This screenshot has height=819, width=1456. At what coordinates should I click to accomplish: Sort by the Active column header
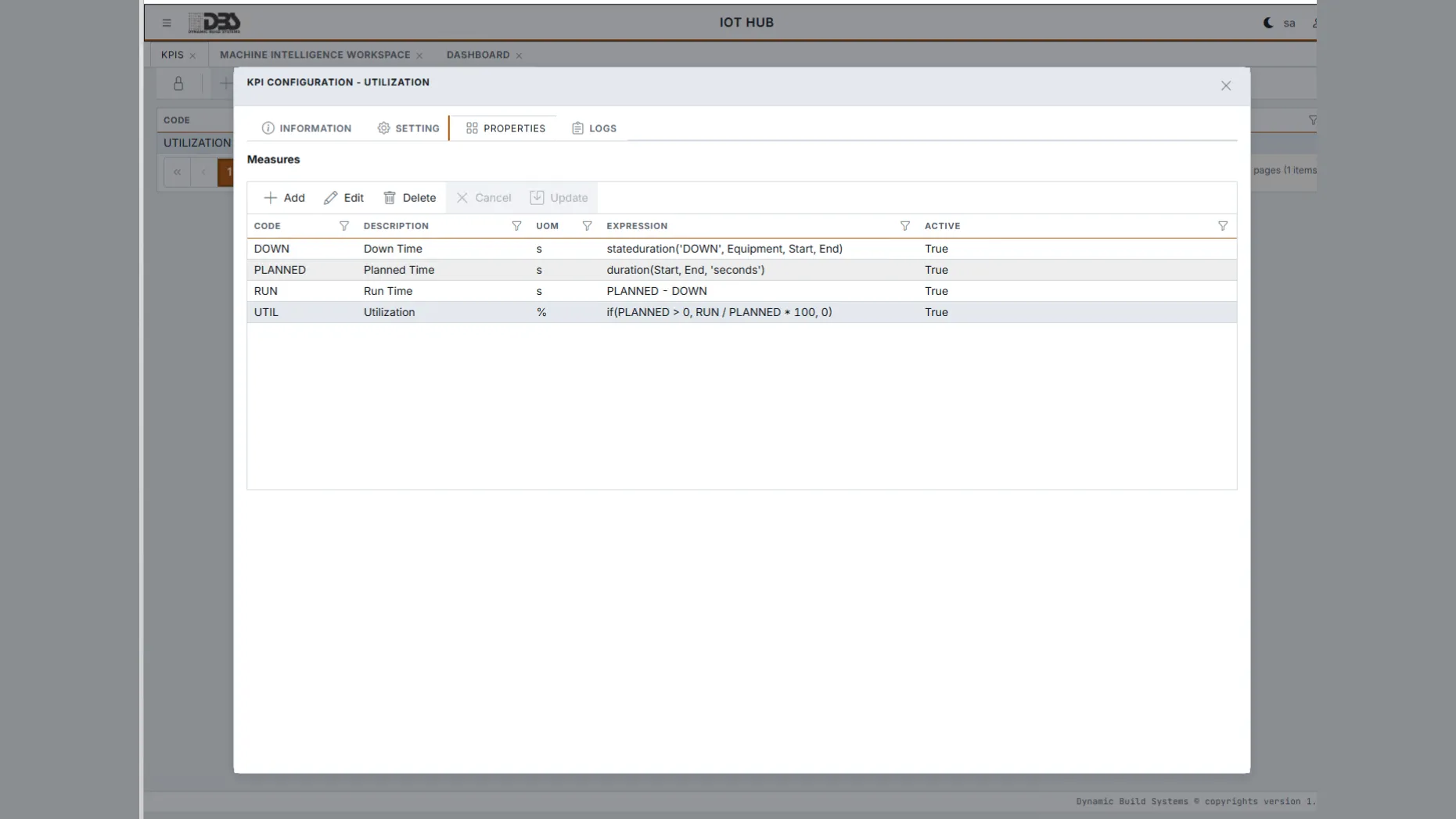click(942, 226)
